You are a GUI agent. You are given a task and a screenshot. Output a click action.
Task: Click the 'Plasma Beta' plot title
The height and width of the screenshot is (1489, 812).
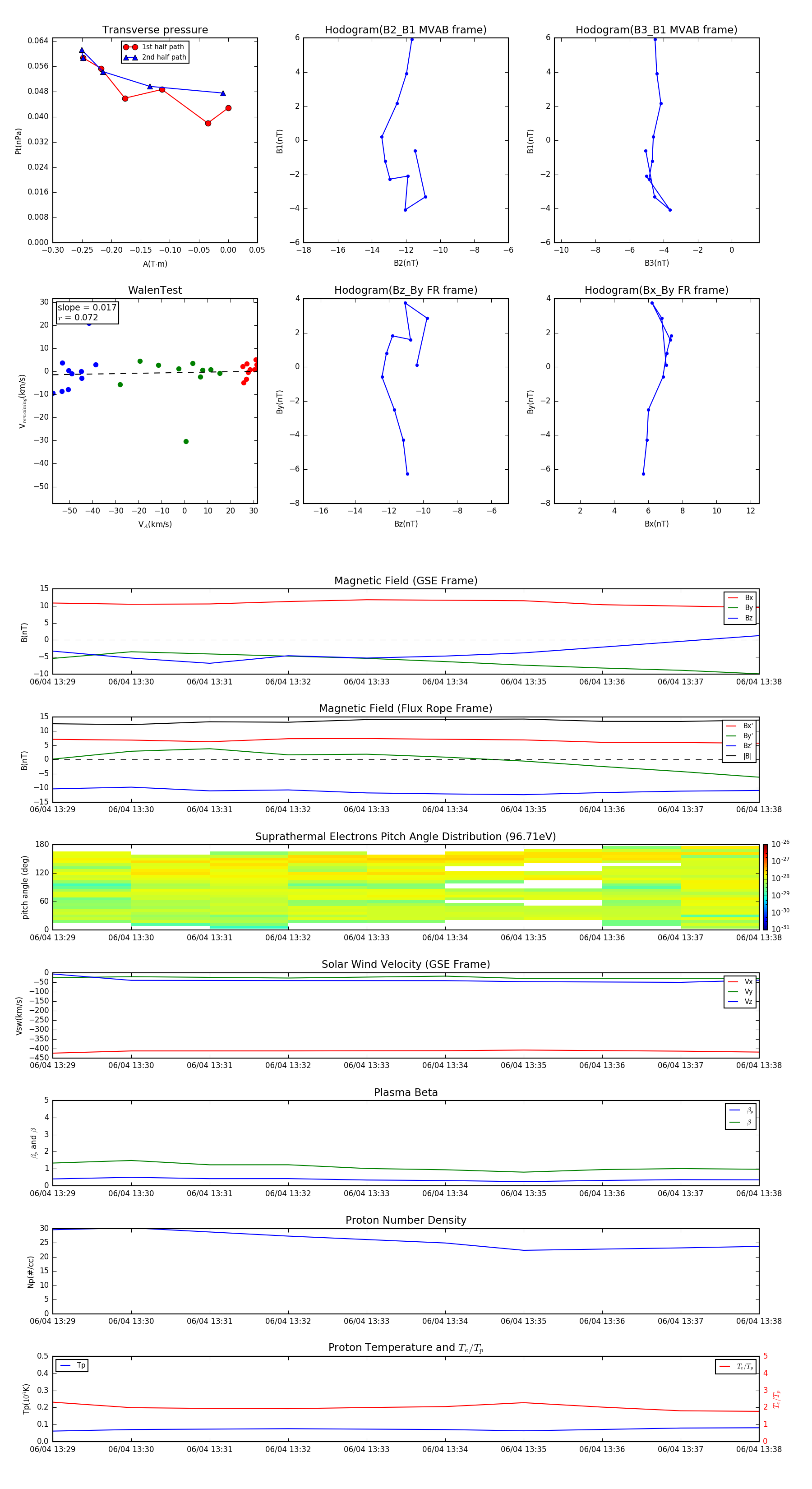406,1092
